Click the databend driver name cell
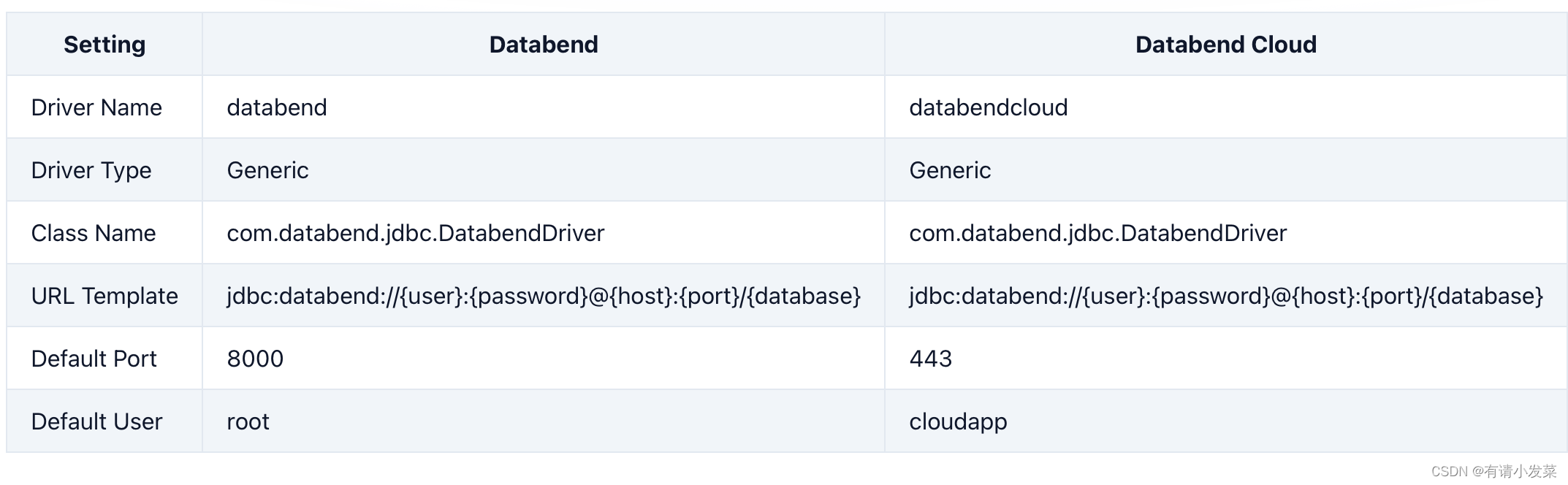 (x=277, y=107)
